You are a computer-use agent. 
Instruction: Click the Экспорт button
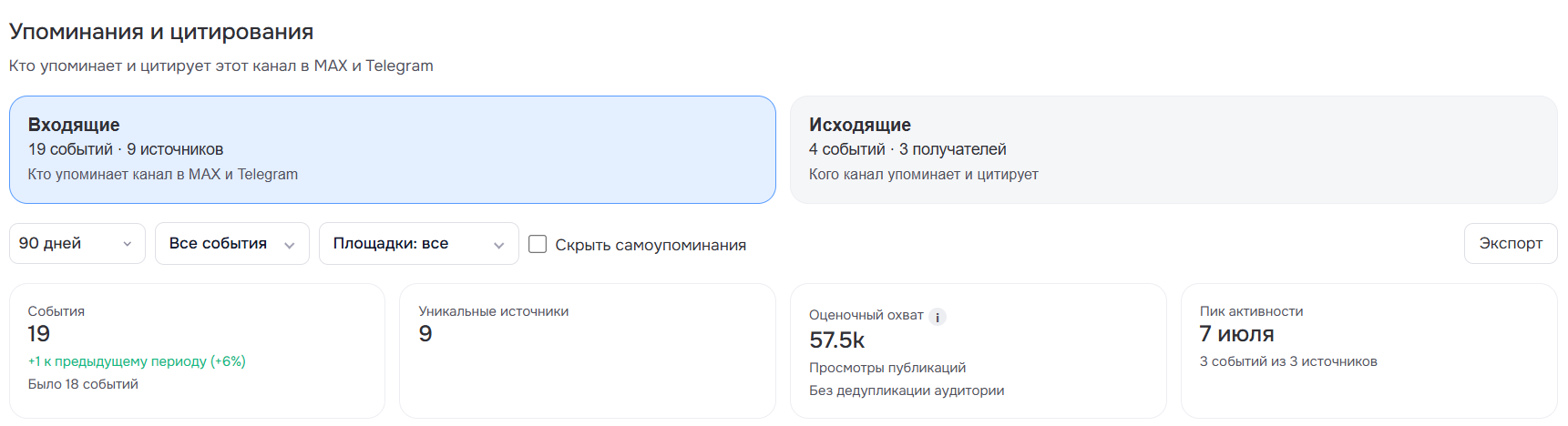click(1511, 244)
